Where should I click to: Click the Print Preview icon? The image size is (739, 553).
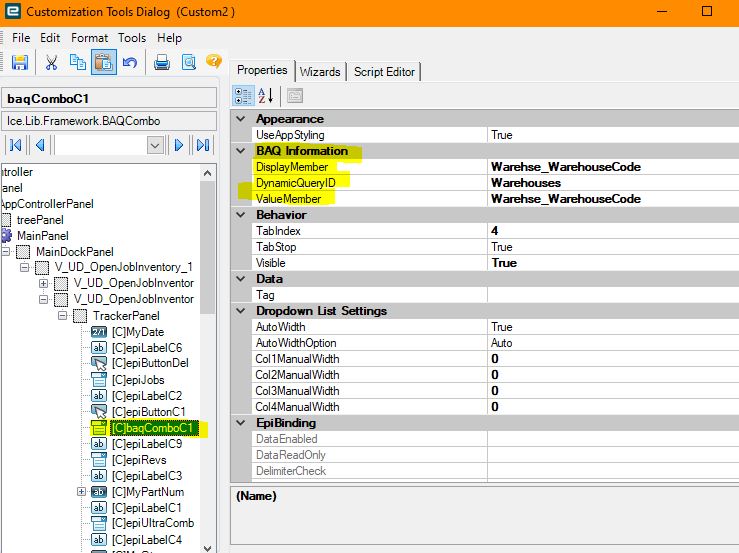point(189,62)
